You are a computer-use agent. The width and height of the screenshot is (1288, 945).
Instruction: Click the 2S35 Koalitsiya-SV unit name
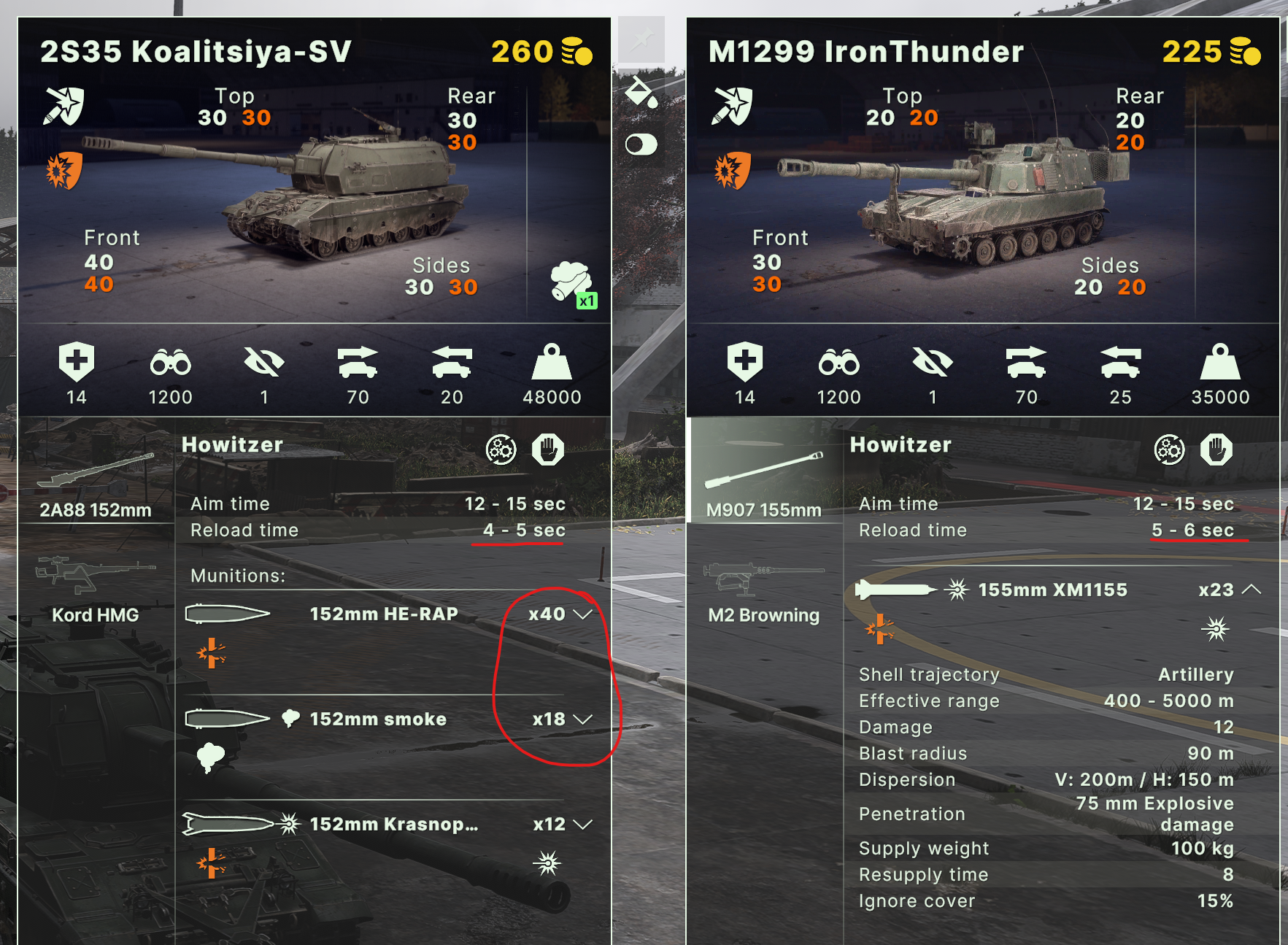tap(196, 52)
